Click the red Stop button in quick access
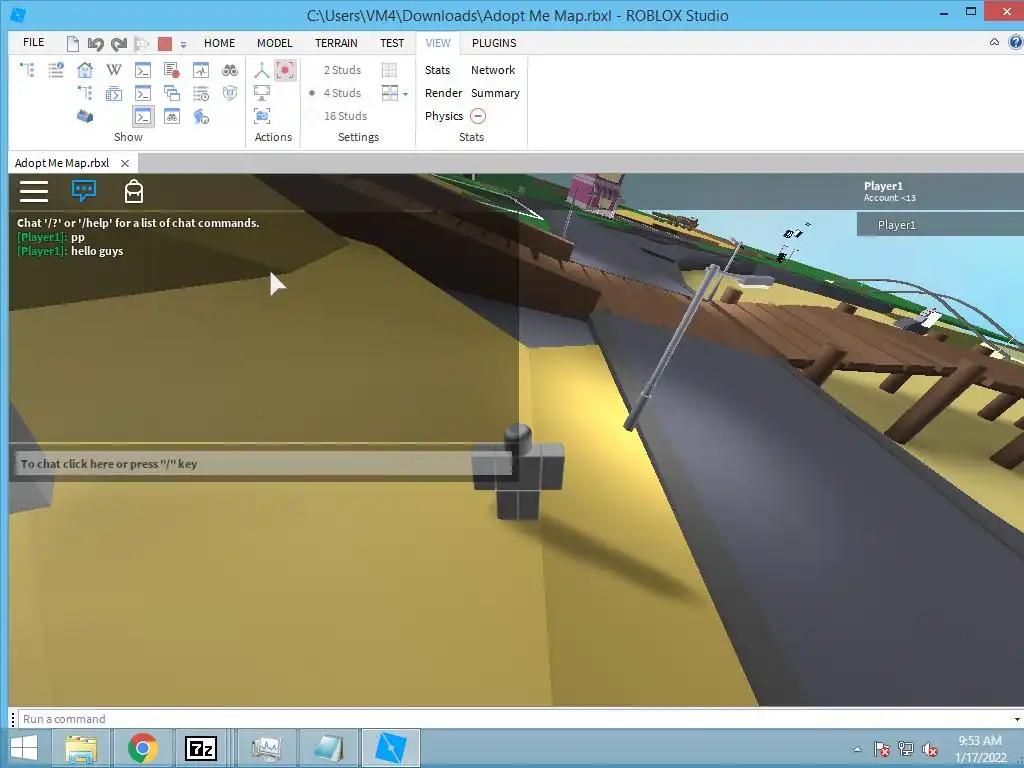1024x768 pixels. (165, 44)
